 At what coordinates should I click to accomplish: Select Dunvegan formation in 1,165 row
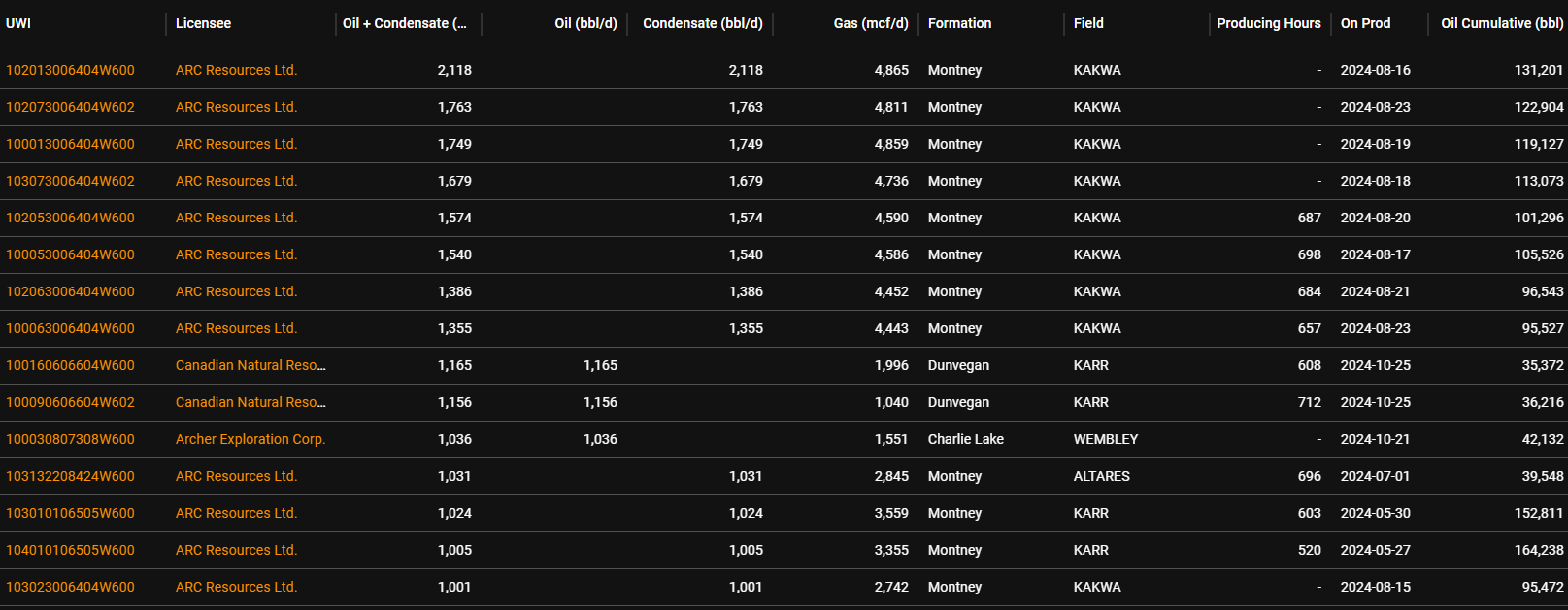click(x=958, y=365)
